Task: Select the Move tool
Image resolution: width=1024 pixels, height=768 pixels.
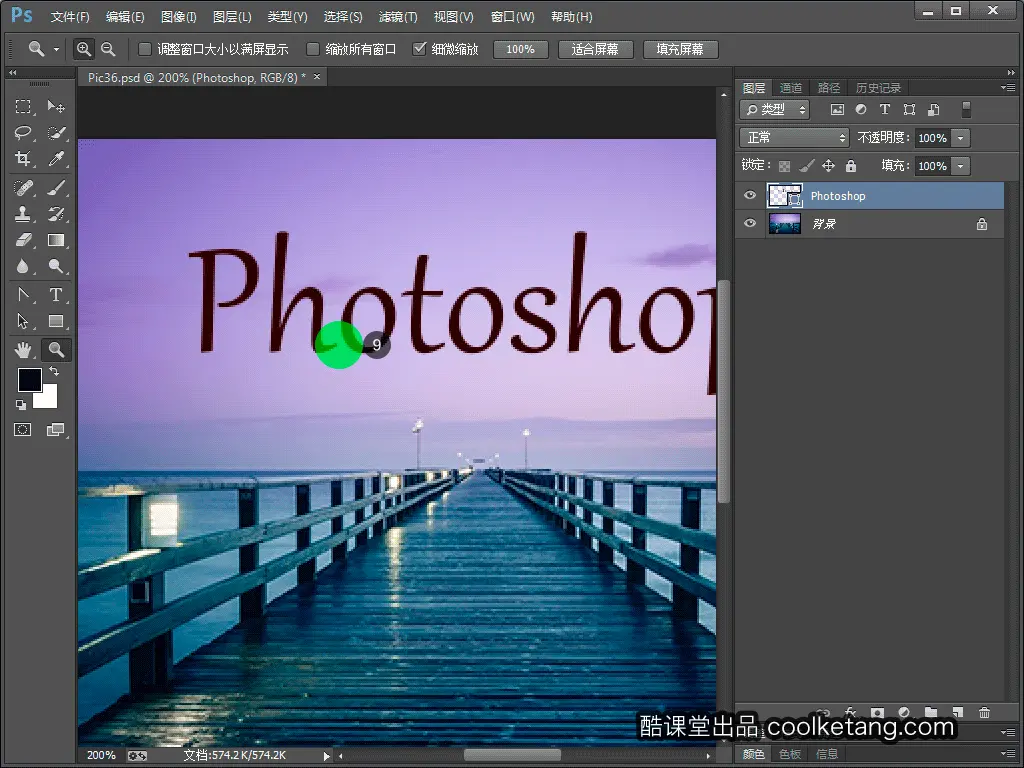Action: click(x=56, y=106)
